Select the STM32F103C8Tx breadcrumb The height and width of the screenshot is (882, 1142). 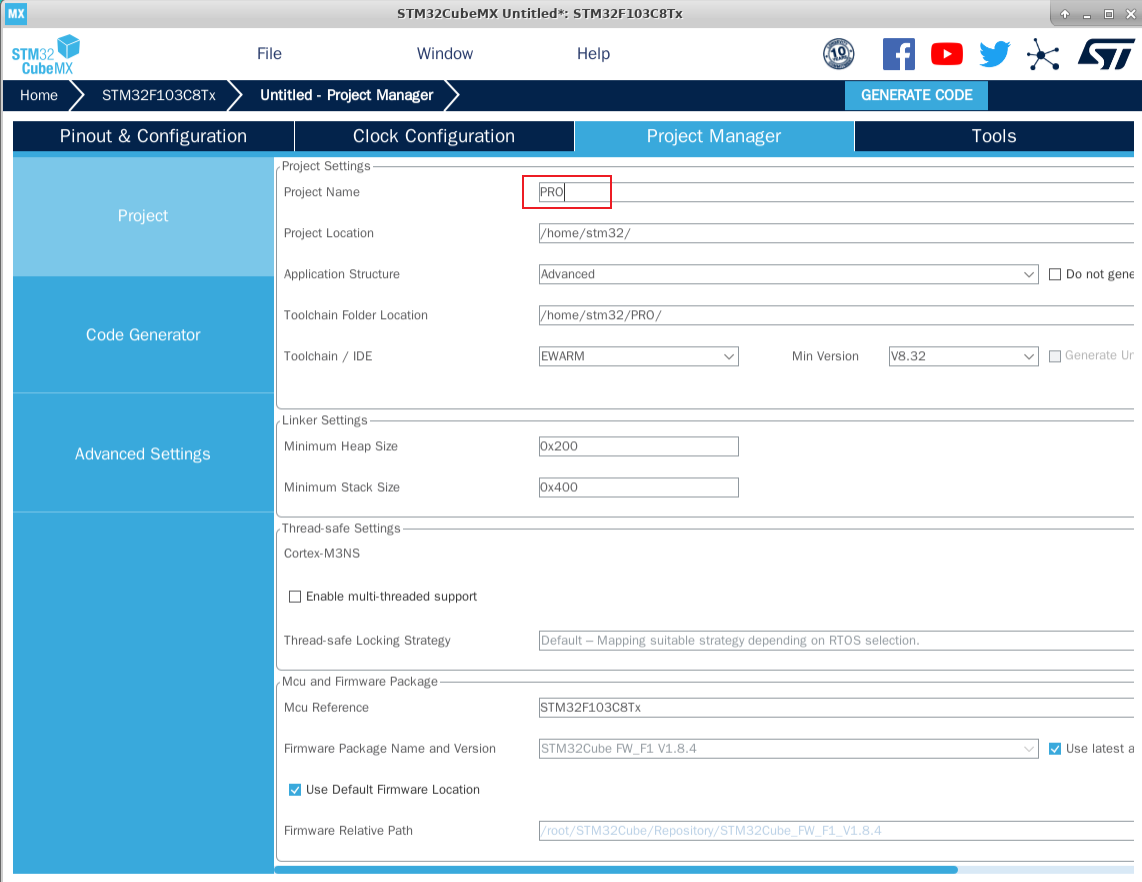[x=159, y=95]
